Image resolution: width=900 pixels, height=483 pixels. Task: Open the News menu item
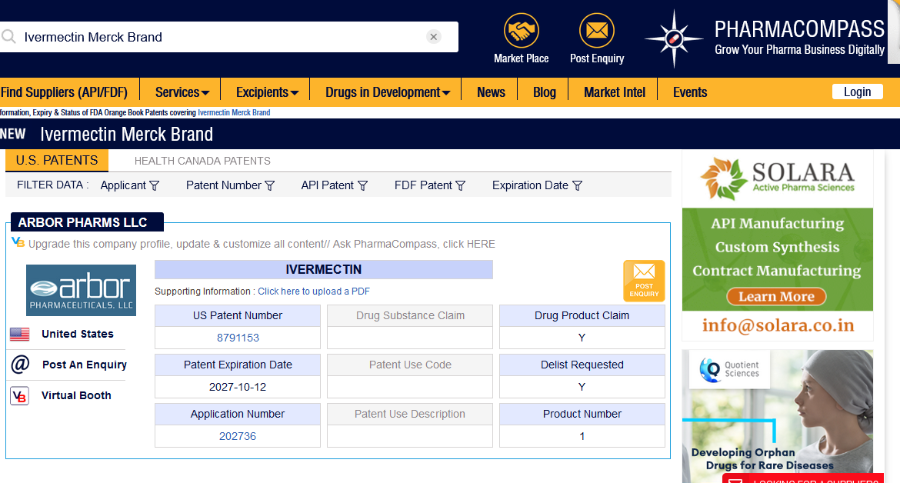click(x=491, y=92)
